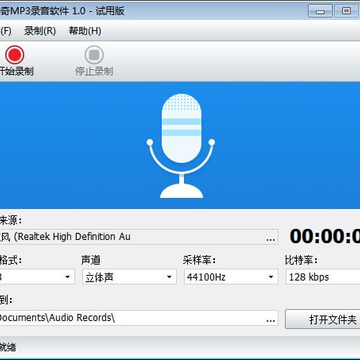The height and width of the screenshot is (360, 360).
Task: Browse for folder with the path ellipsis button
Action: [271, 320]
